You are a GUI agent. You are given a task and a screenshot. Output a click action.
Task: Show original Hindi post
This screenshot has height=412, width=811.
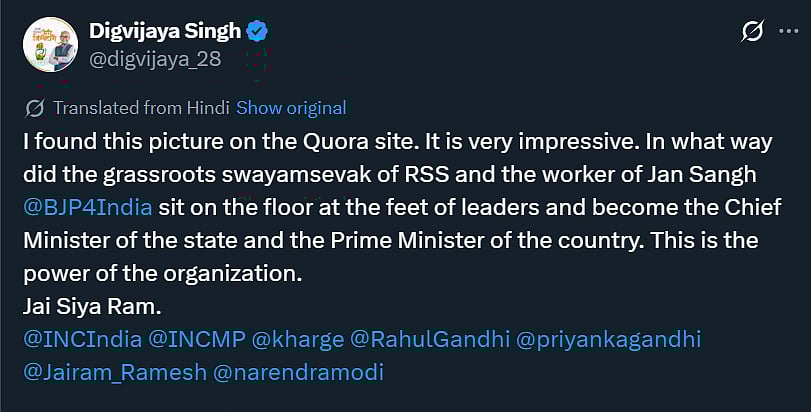coord(291,108)
